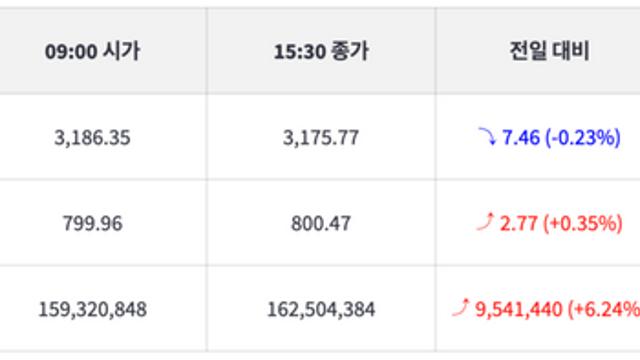This screenshot has height=360, width=640.
Task: Click the change value 9,541,440 (+6.24%)
Action: (x=558, y=309)
